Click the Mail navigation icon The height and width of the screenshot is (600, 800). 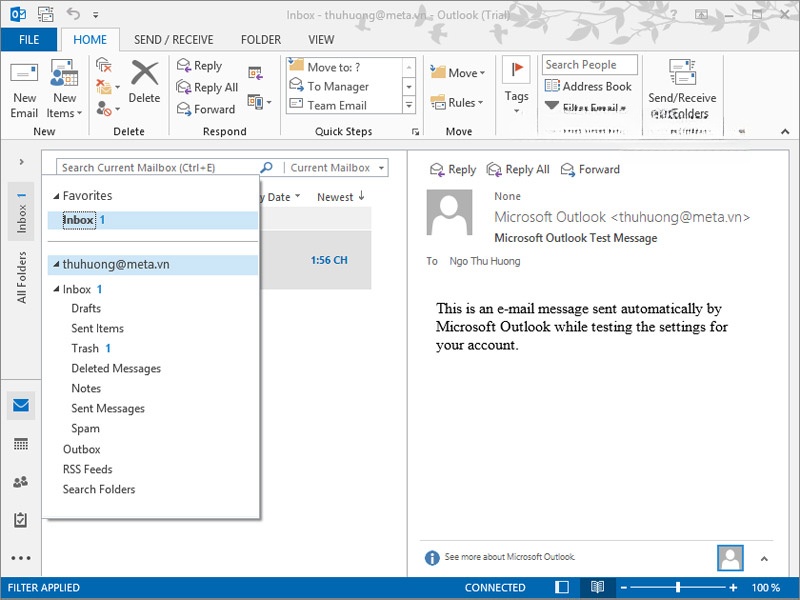[x=21, y=406]
